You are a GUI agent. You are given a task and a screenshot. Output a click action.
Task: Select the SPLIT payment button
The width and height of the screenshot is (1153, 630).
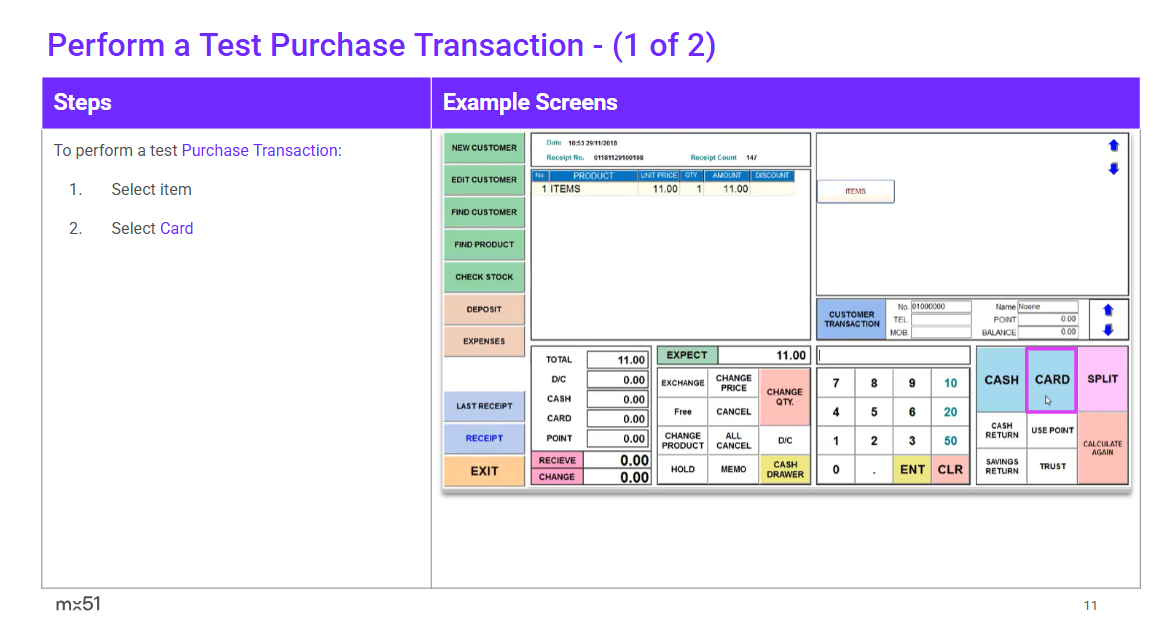point(1102,379)
